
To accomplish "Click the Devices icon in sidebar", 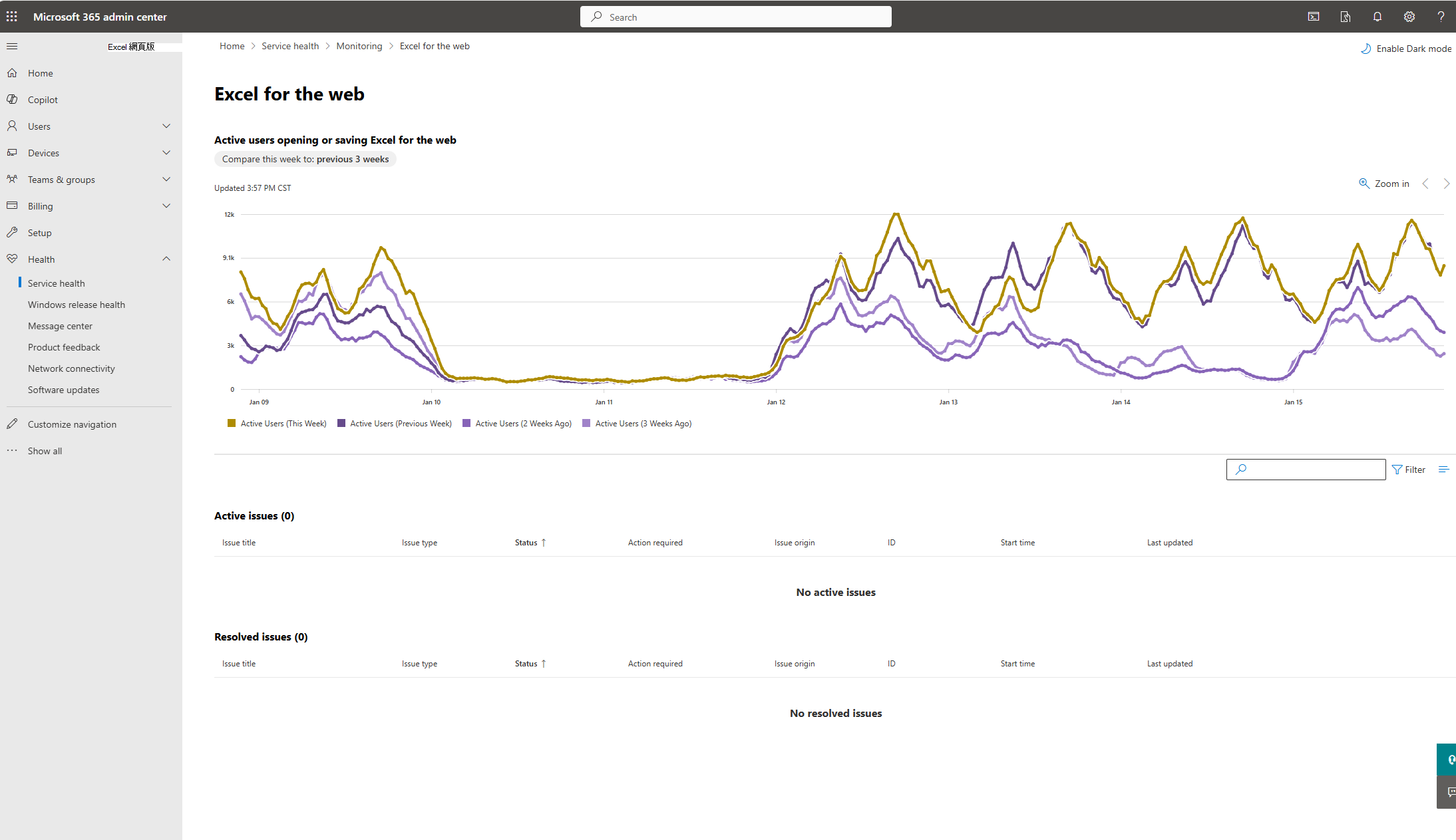I will 12,152.
